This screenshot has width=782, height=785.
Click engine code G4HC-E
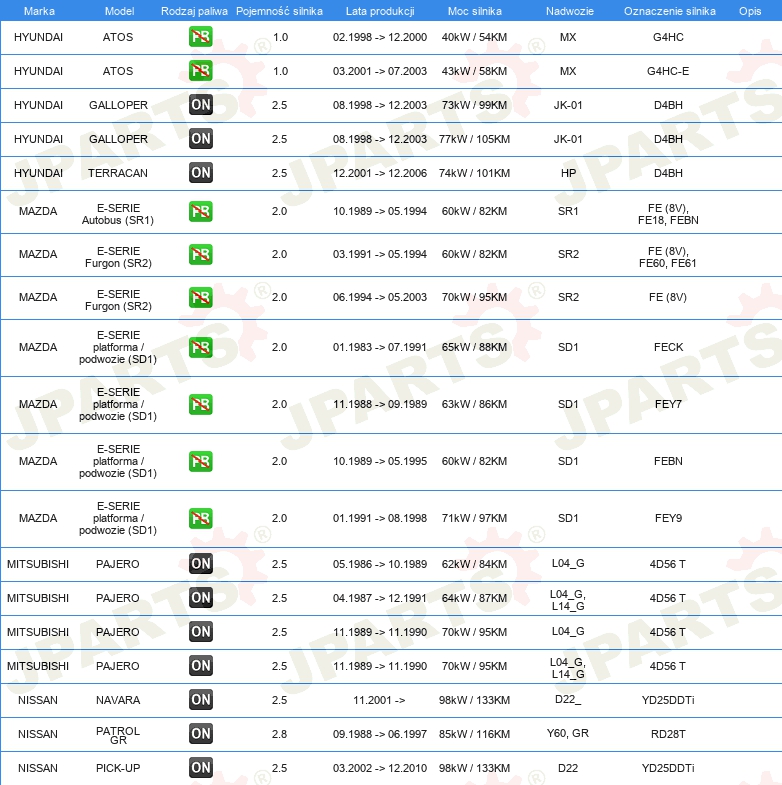point(668,71)
